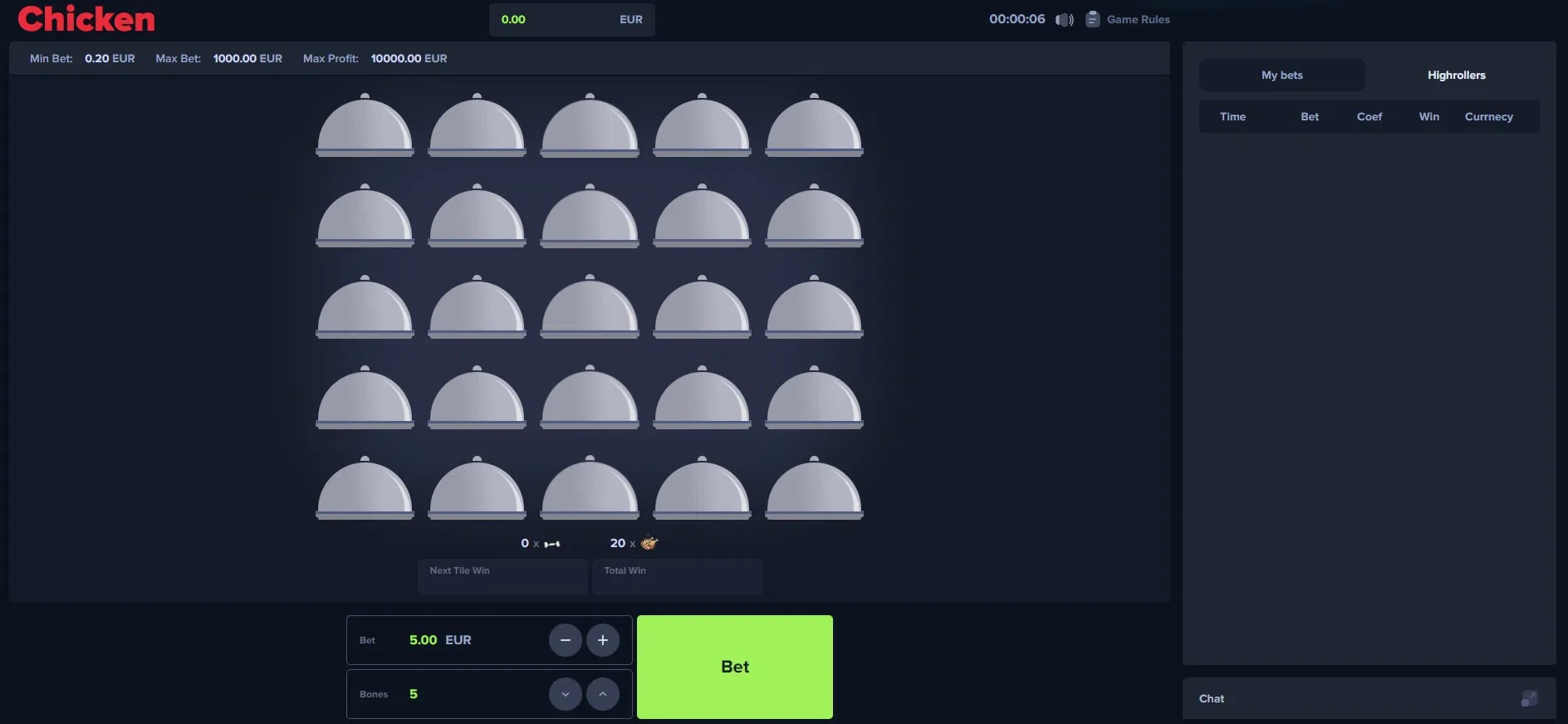Screen dimensions: 1568x724
Task: Open the Highrollers tab
Action: (1456, 75)
